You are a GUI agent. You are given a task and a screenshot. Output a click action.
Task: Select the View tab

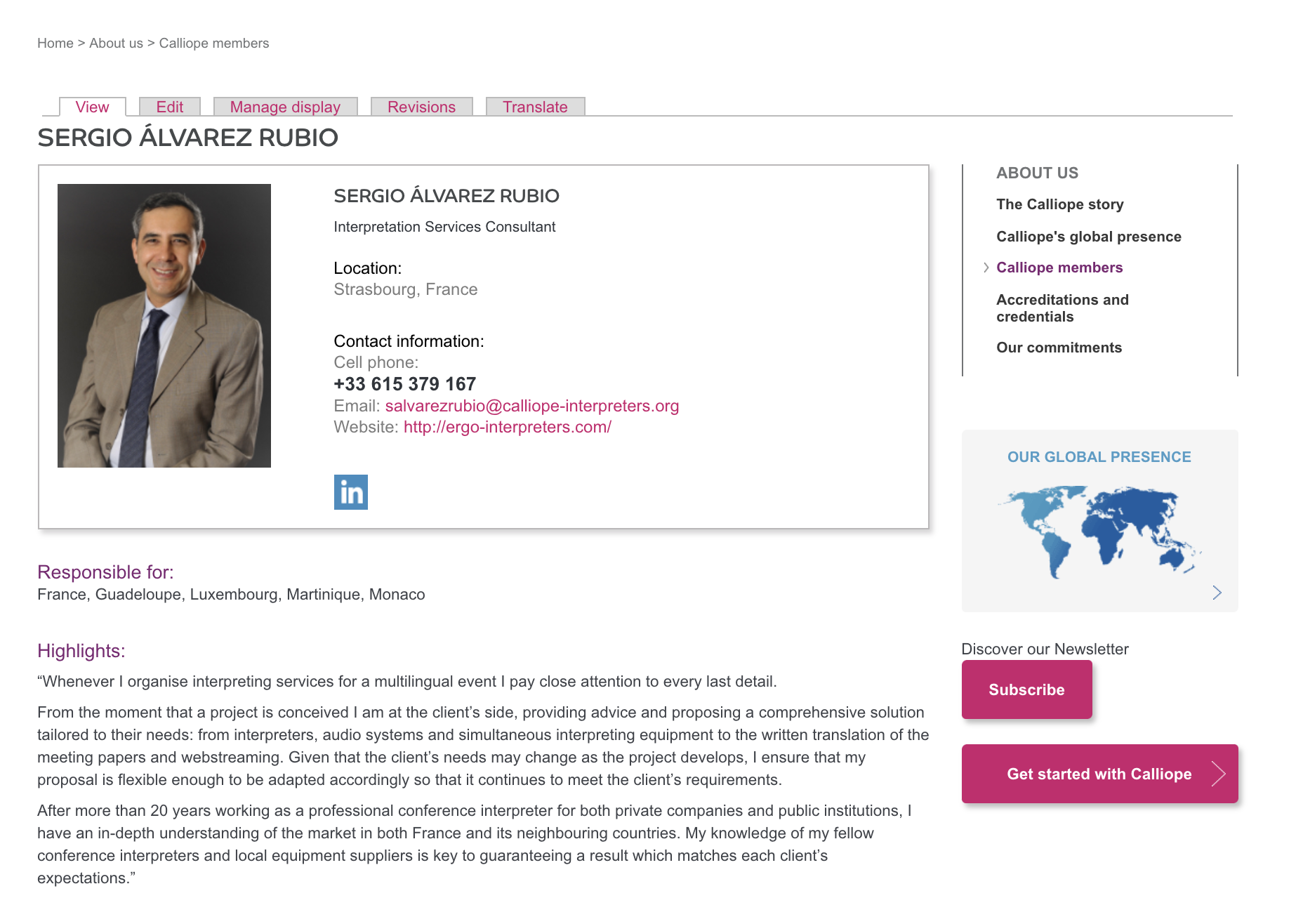[92, 107]
